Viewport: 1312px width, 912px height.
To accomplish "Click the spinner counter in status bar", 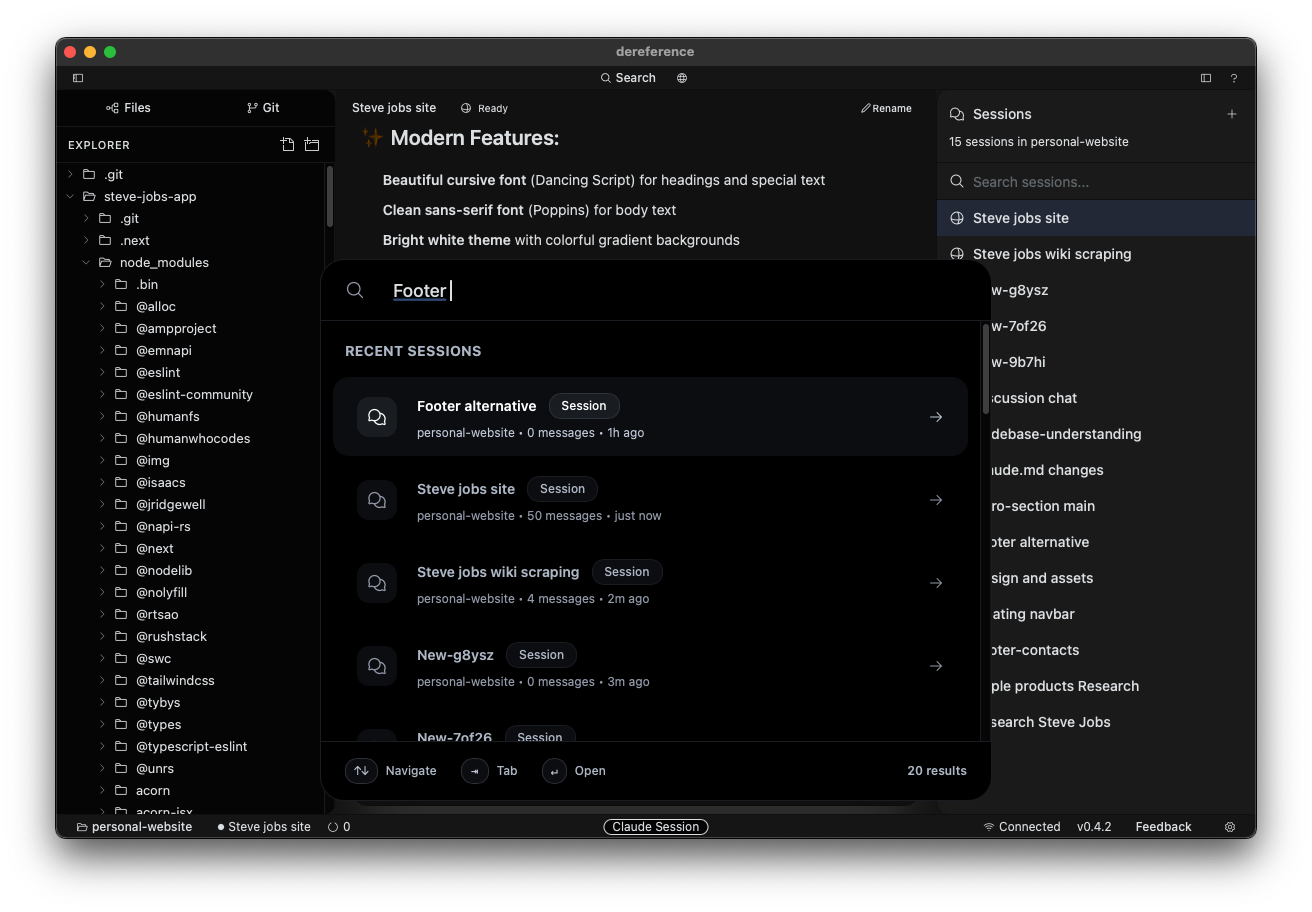I will click(x=339, y=827).
